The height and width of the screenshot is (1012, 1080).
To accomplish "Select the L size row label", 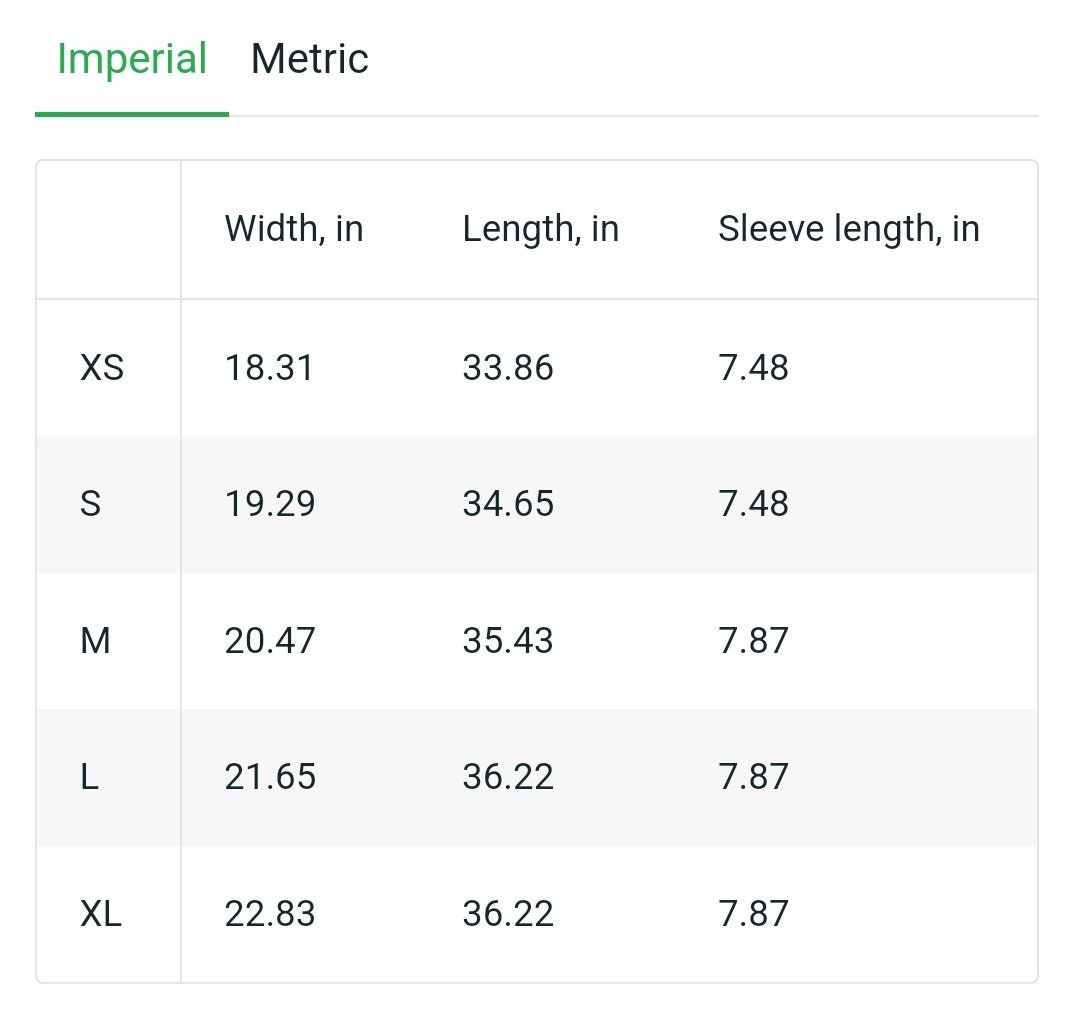I will tap(90, 777).
